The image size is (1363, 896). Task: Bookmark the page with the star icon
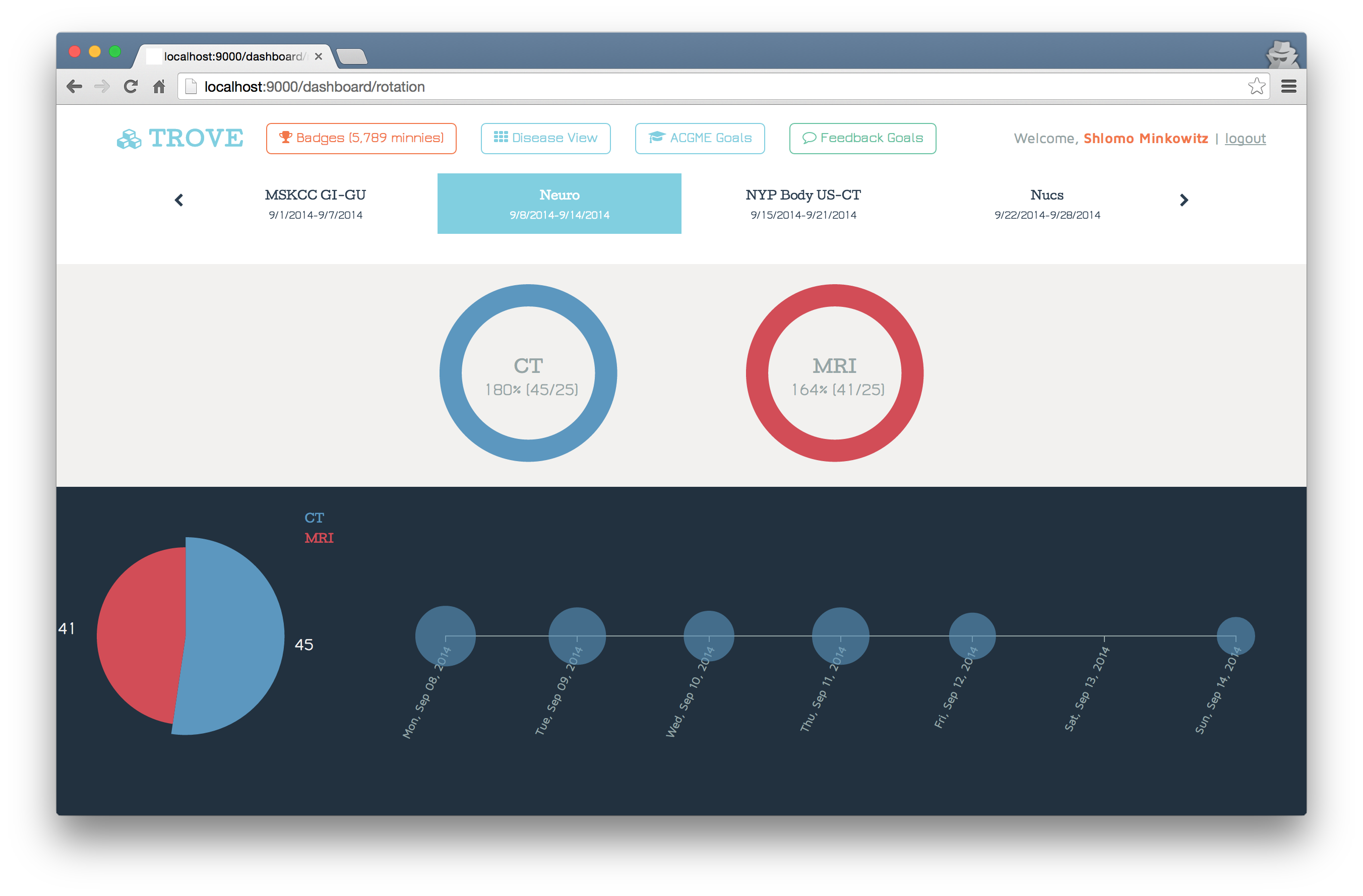click(1256, 87)
